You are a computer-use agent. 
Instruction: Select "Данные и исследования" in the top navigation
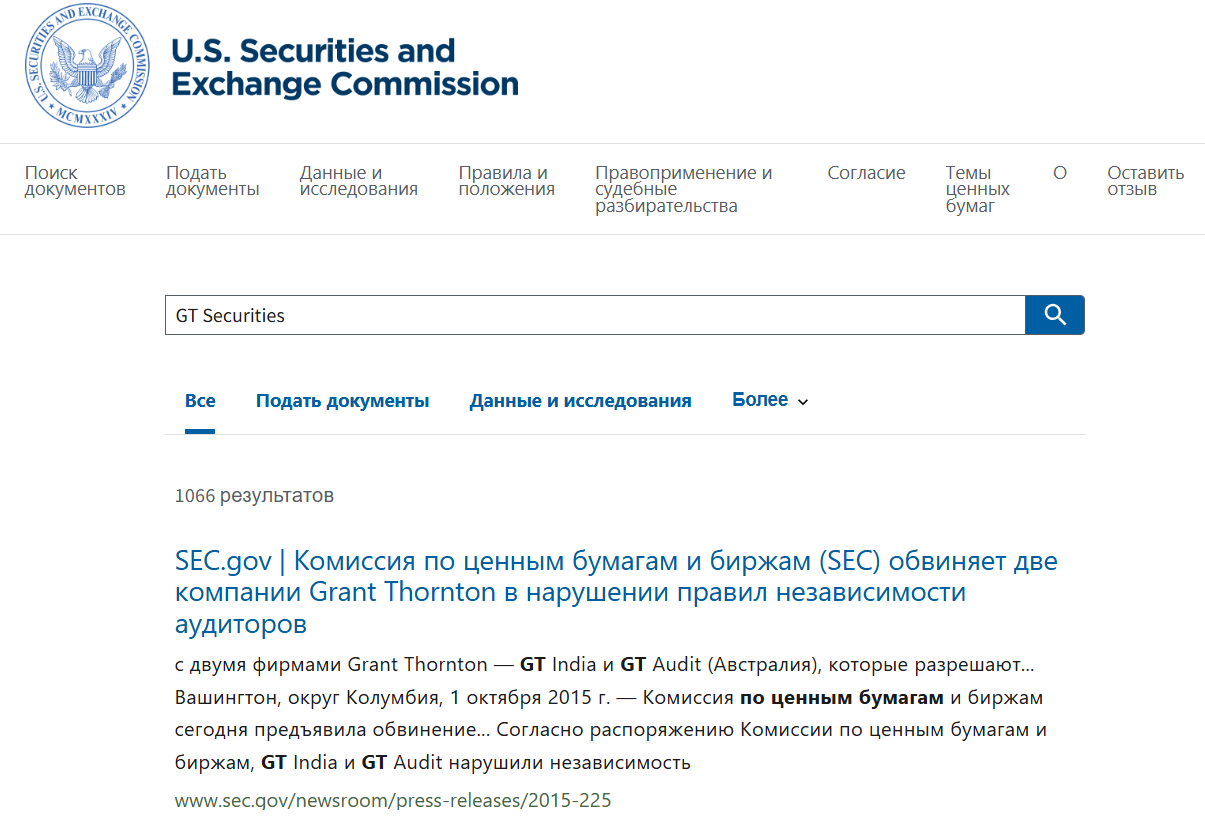pos(358,180)
